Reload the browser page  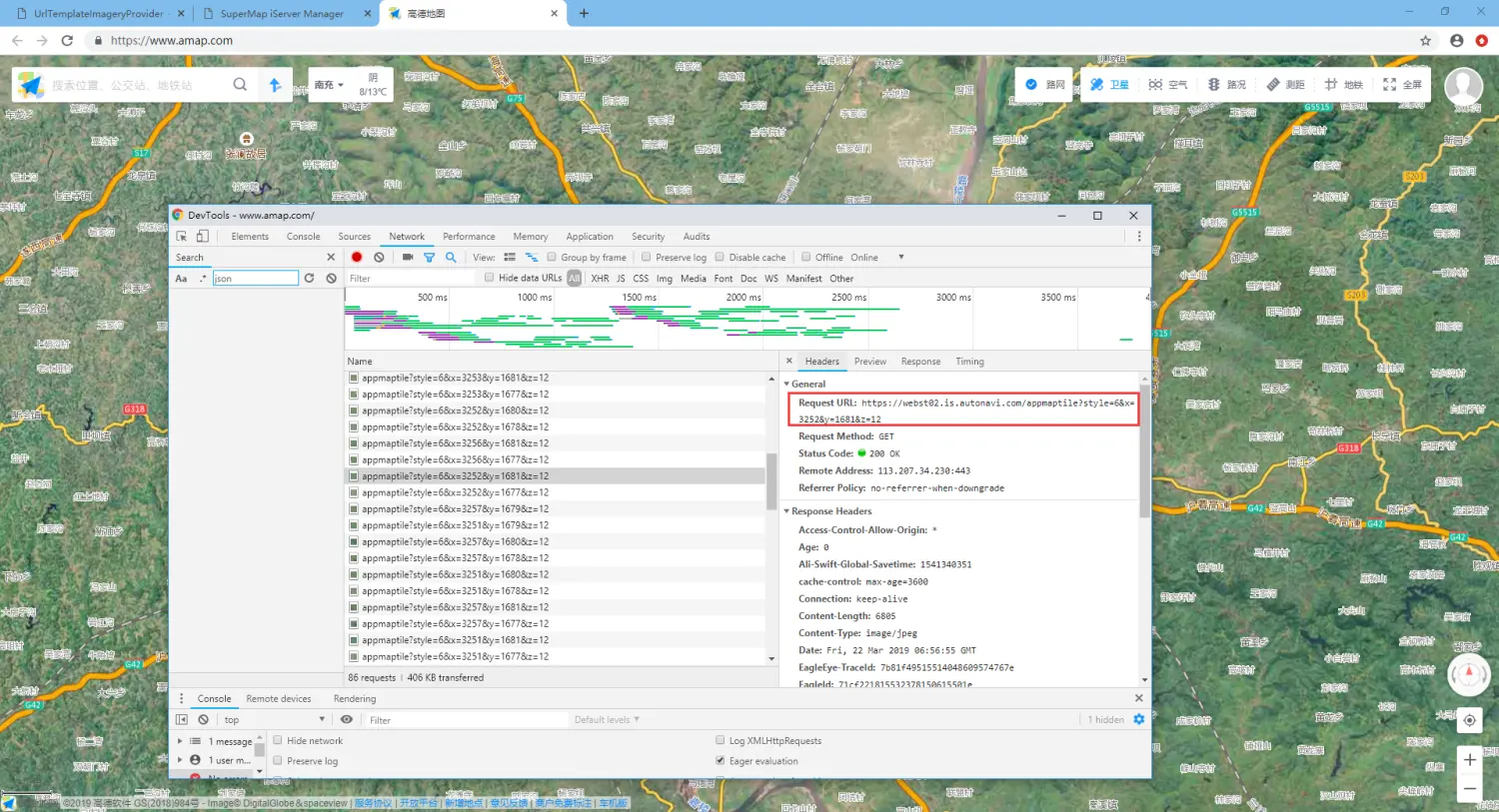[x=67, y=41]
